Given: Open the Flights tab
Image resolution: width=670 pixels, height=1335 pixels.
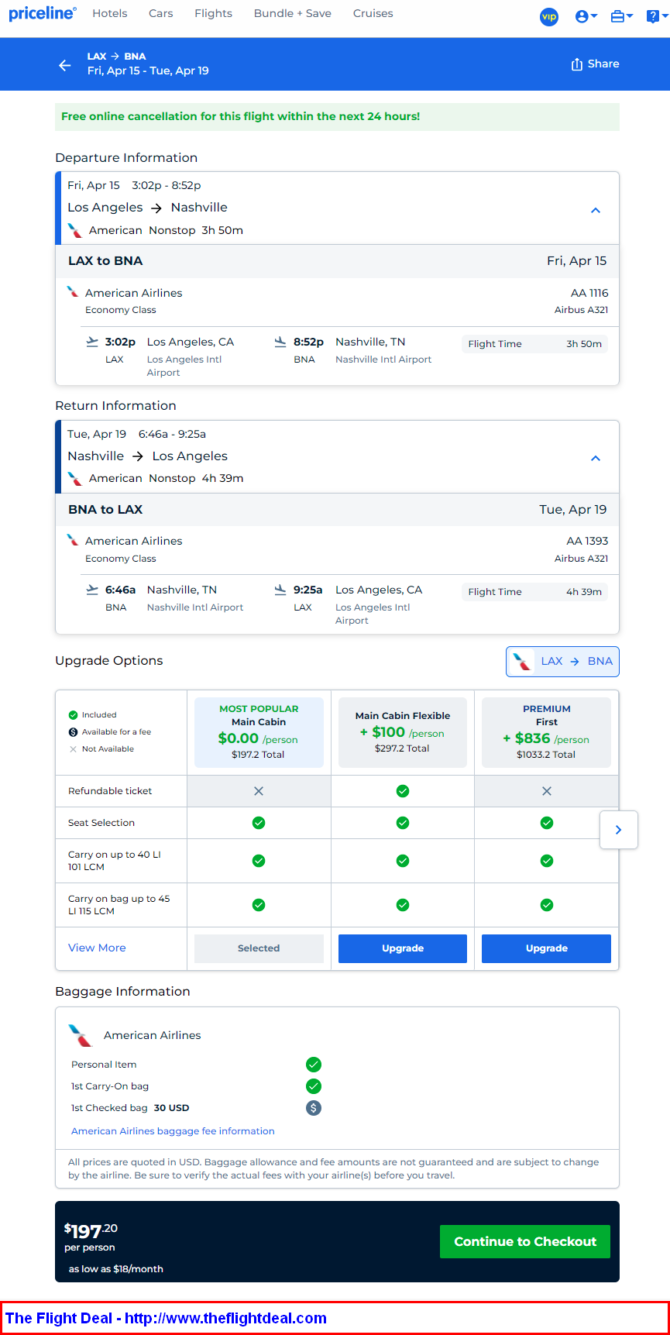Looking at the screenshot, I should [x=214, y=14].
